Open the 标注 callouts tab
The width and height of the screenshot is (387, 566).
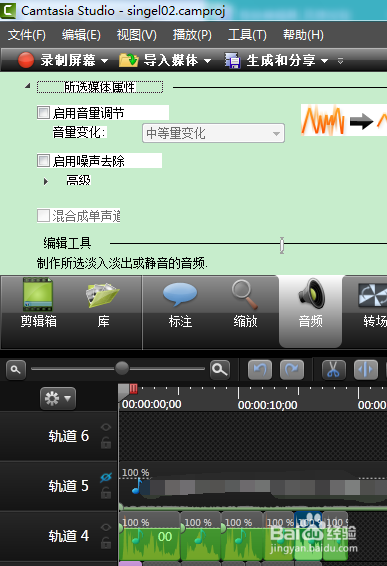click(x=180, y=304)
